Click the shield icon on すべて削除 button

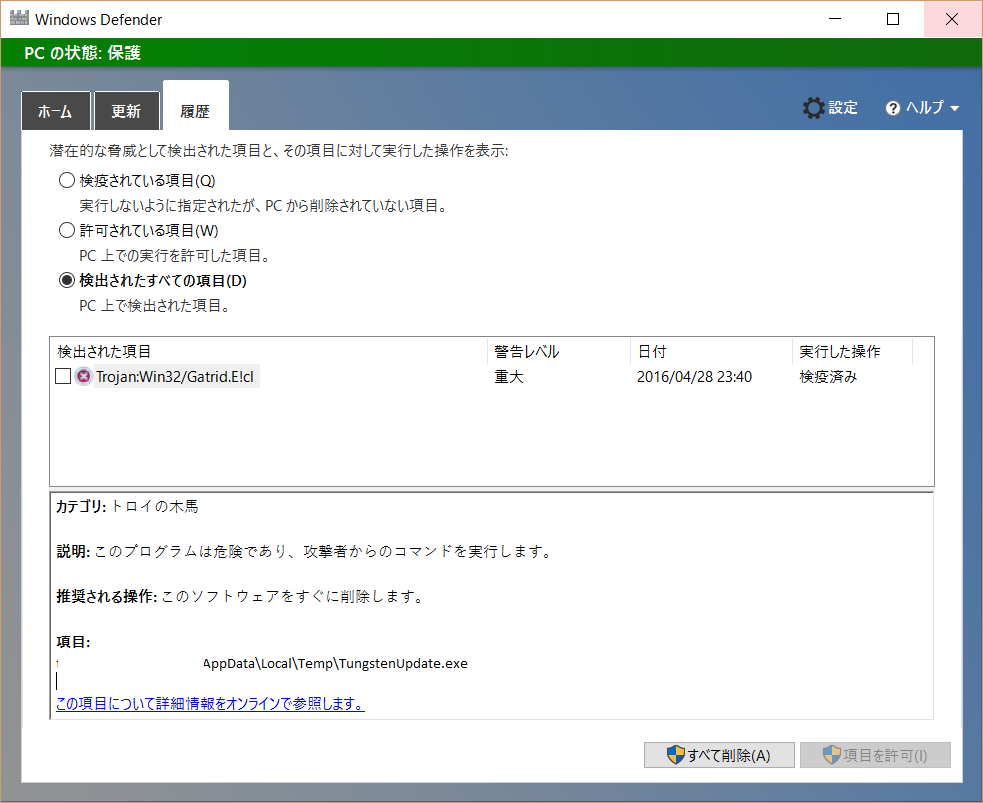(x=675, y=755)
